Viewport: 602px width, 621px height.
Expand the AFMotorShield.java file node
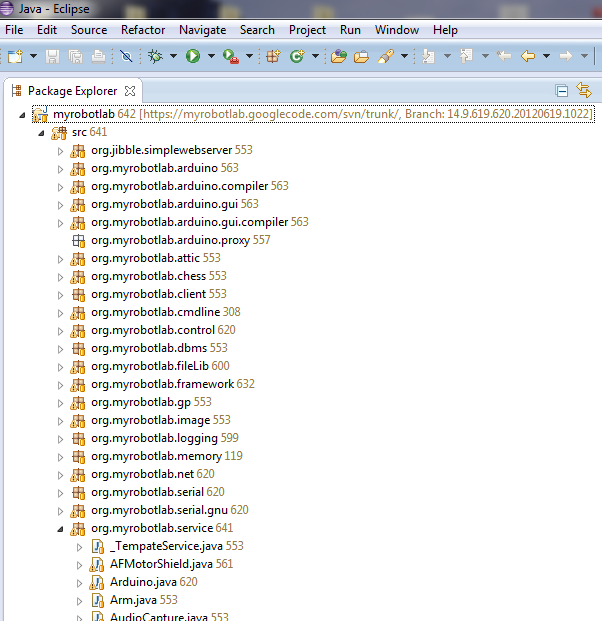tap(79, 566)
